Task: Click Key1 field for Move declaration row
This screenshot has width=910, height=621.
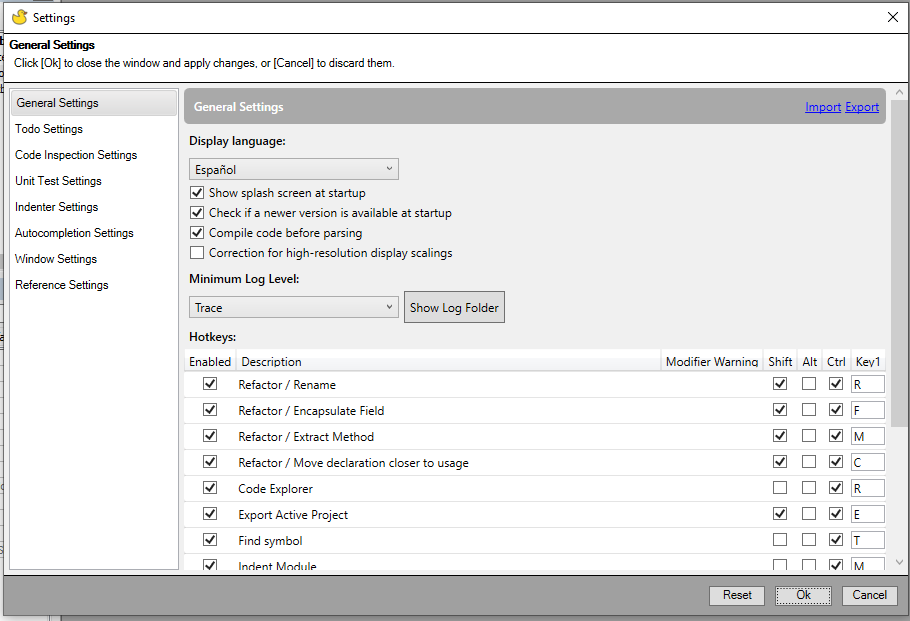Action: pyautogui.click(x=868, y=462)
